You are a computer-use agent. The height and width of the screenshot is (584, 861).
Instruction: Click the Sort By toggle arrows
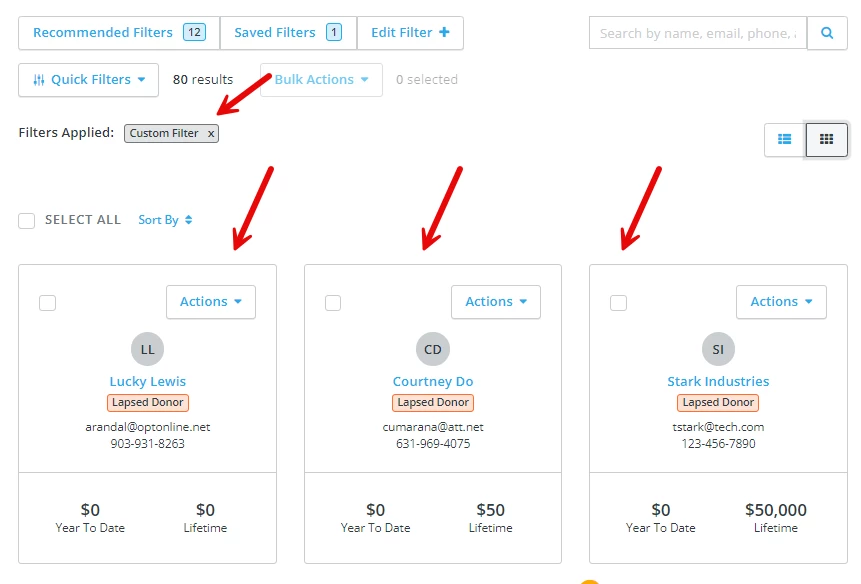(190, 220)
